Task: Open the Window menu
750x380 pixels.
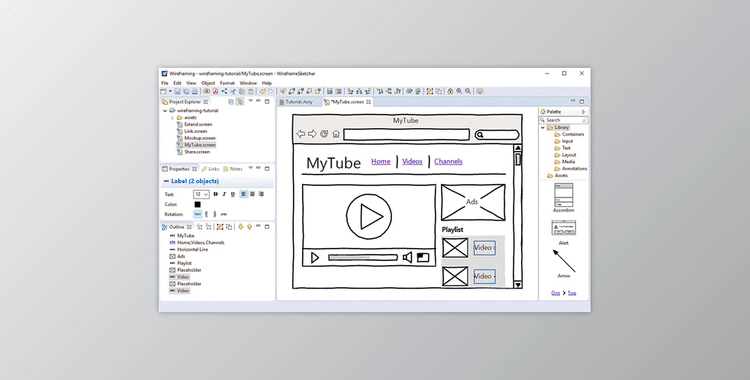Action: (248, 83)
